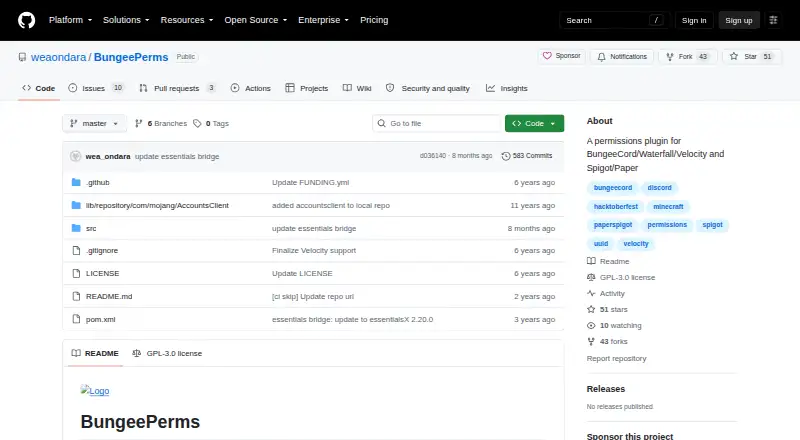800x440 pixels.
Task: Open the .github folder
Action: [x=97, y=182]
